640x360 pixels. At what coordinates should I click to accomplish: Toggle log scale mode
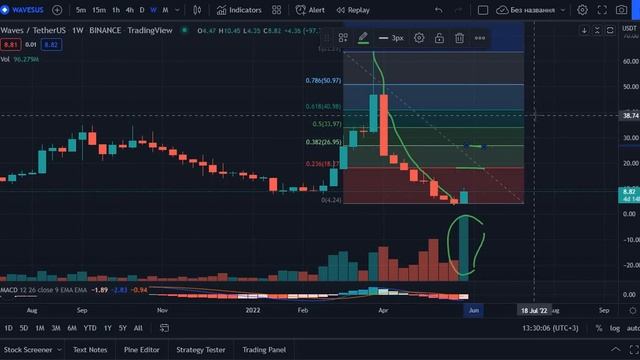[615, 328]
